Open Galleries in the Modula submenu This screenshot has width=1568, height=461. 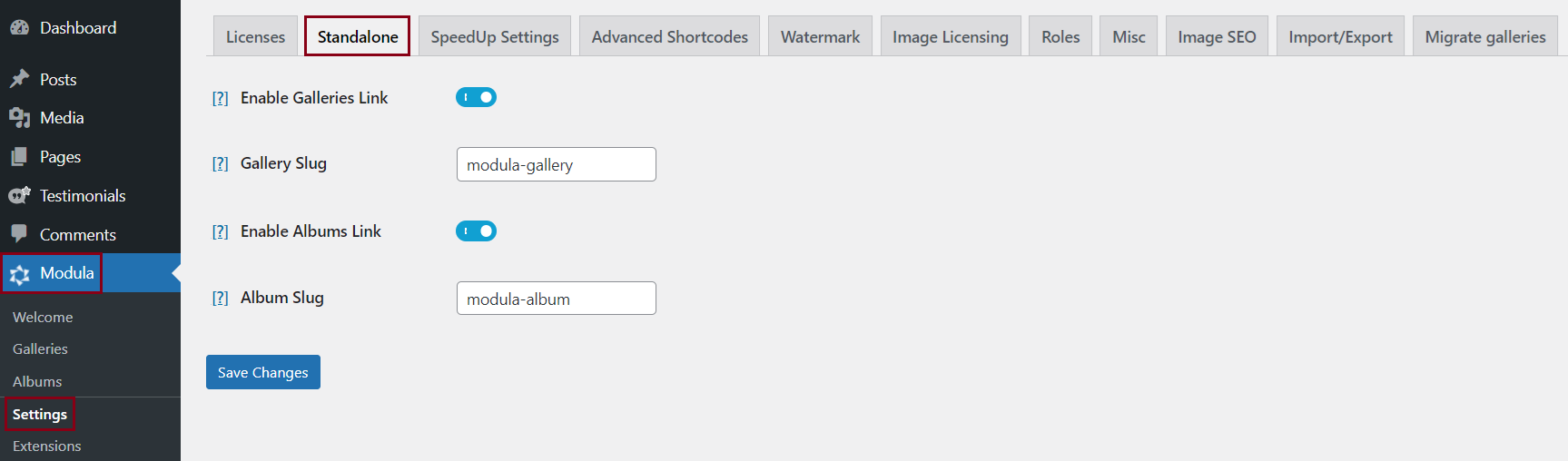click(40, 349)
